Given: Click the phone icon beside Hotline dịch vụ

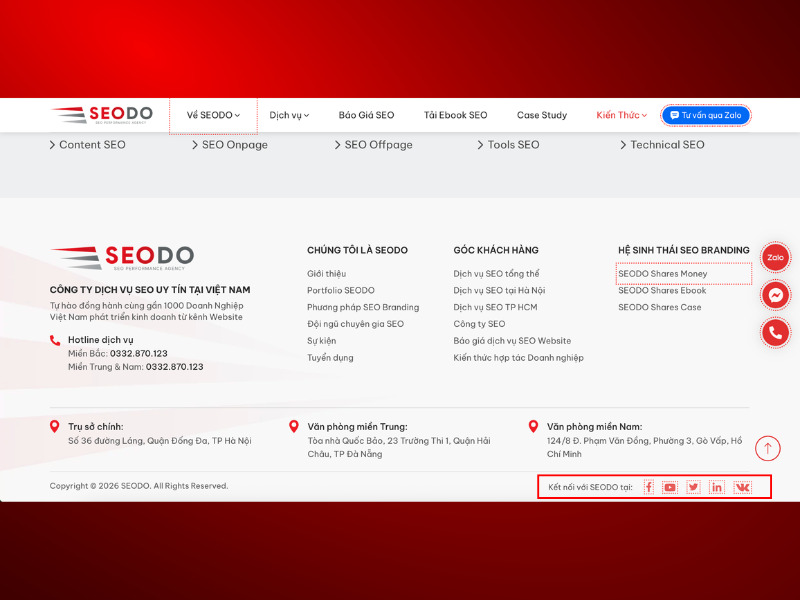Looking at the screenshot, I should (55, 340).
